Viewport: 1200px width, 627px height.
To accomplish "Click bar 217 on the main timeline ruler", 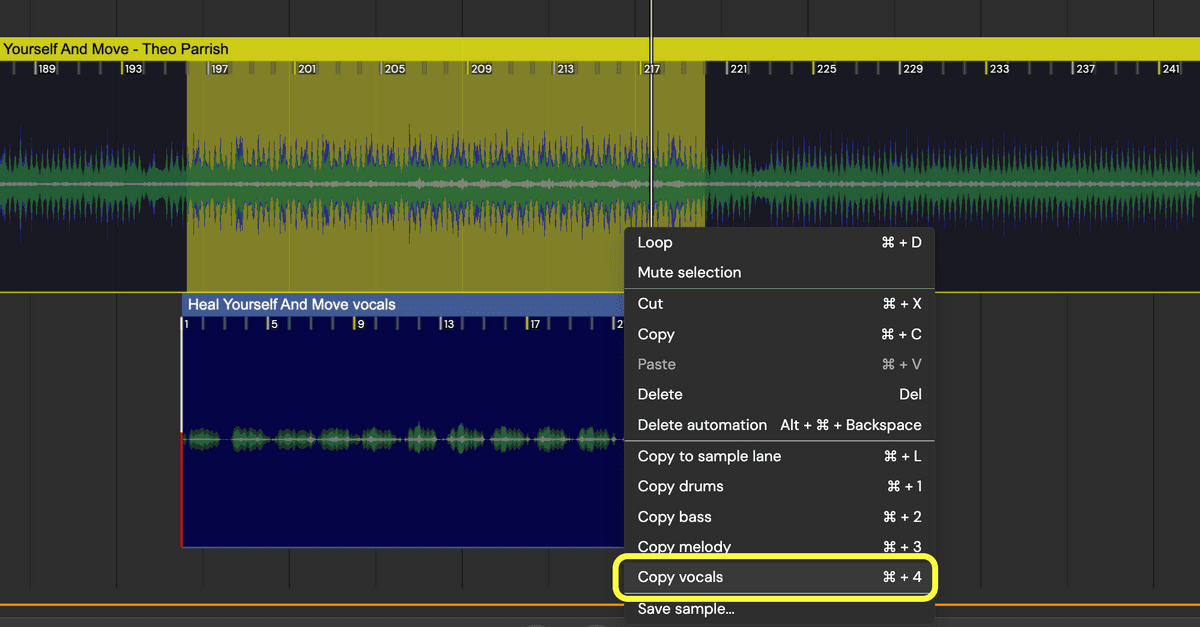I will click(x=650, y=68).
